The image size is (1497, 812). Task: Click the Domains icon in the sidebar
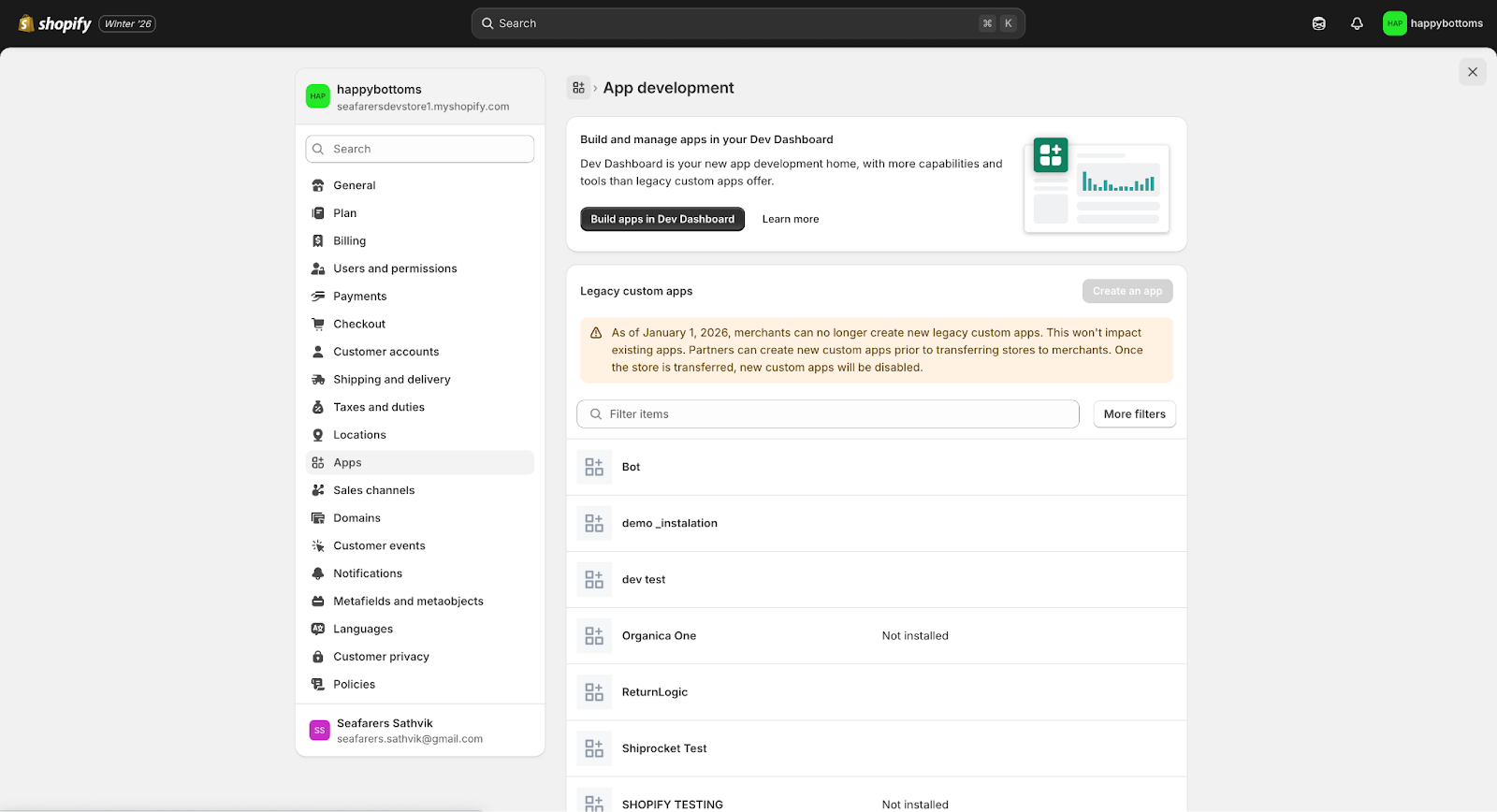pos(318,518)
